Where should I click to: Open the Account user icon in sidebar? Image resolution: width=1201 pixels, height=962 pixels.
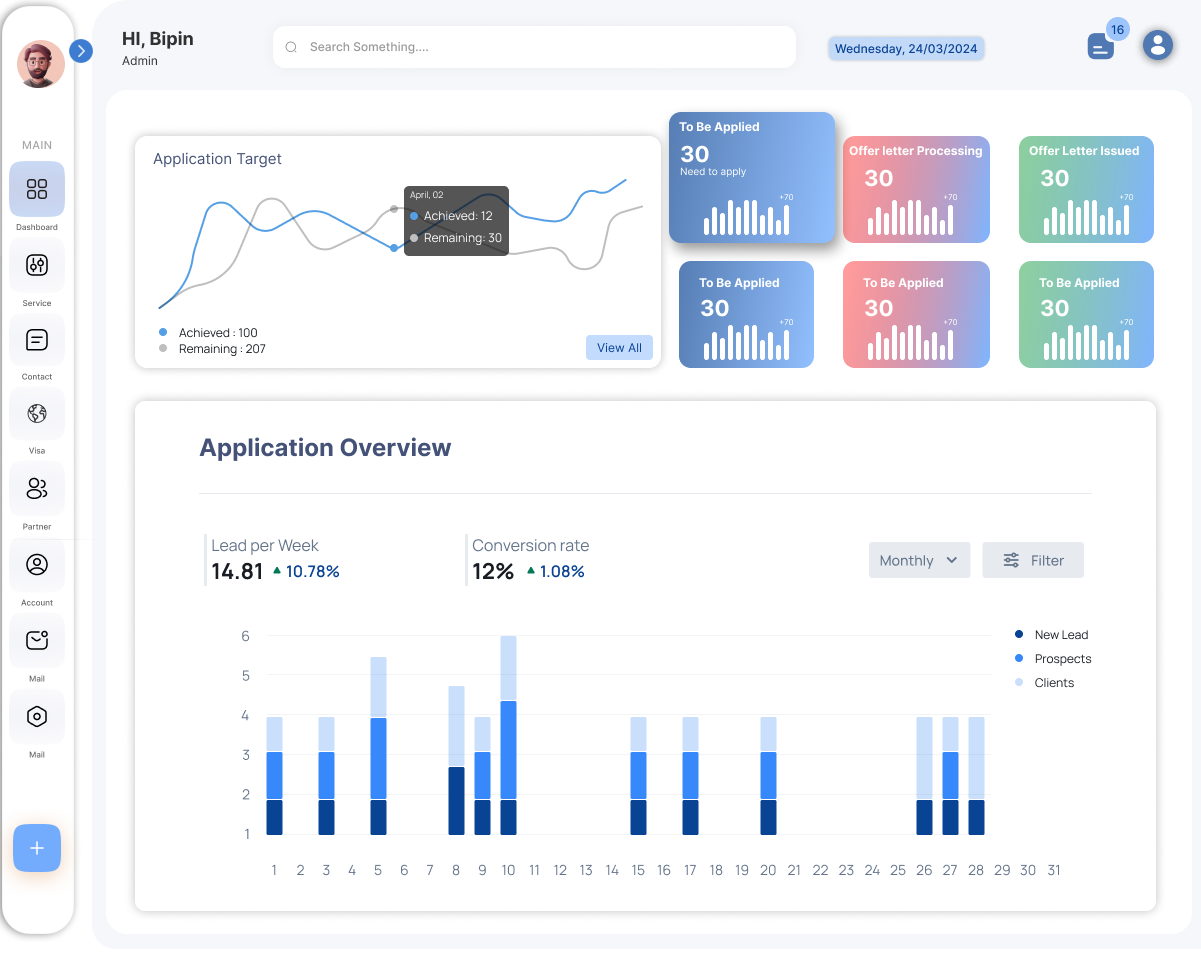[37, 565]
